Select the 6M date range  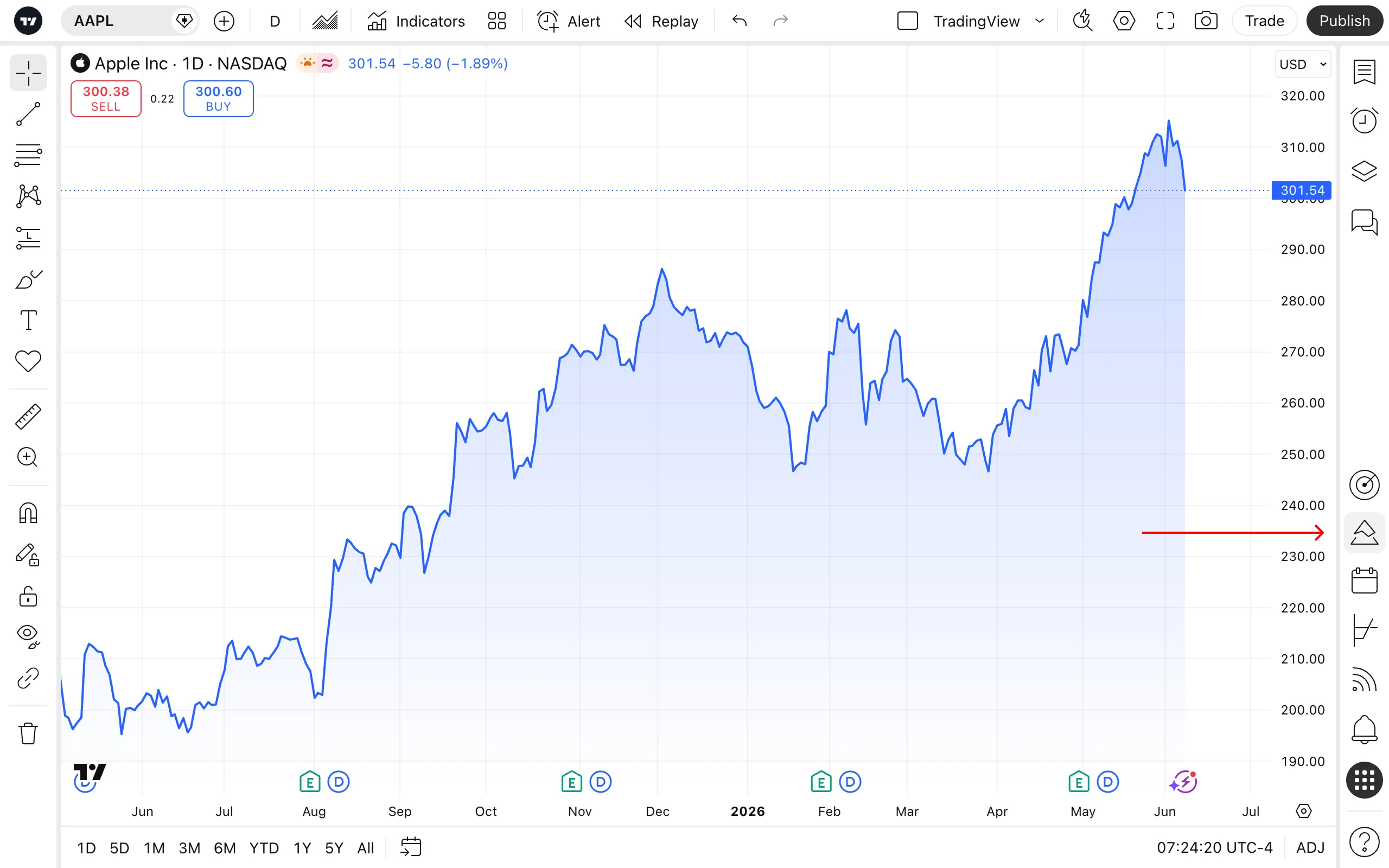(x=225, y=848)
